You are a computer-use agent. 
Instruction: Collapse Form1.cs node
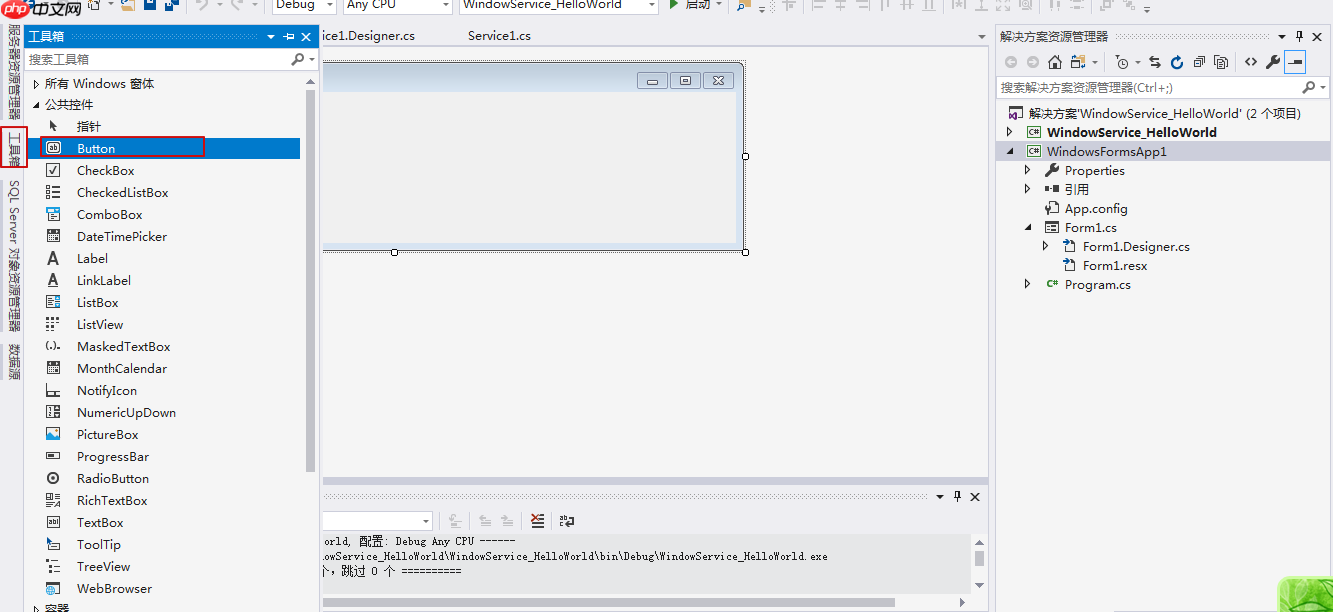tap(1027, 228)
